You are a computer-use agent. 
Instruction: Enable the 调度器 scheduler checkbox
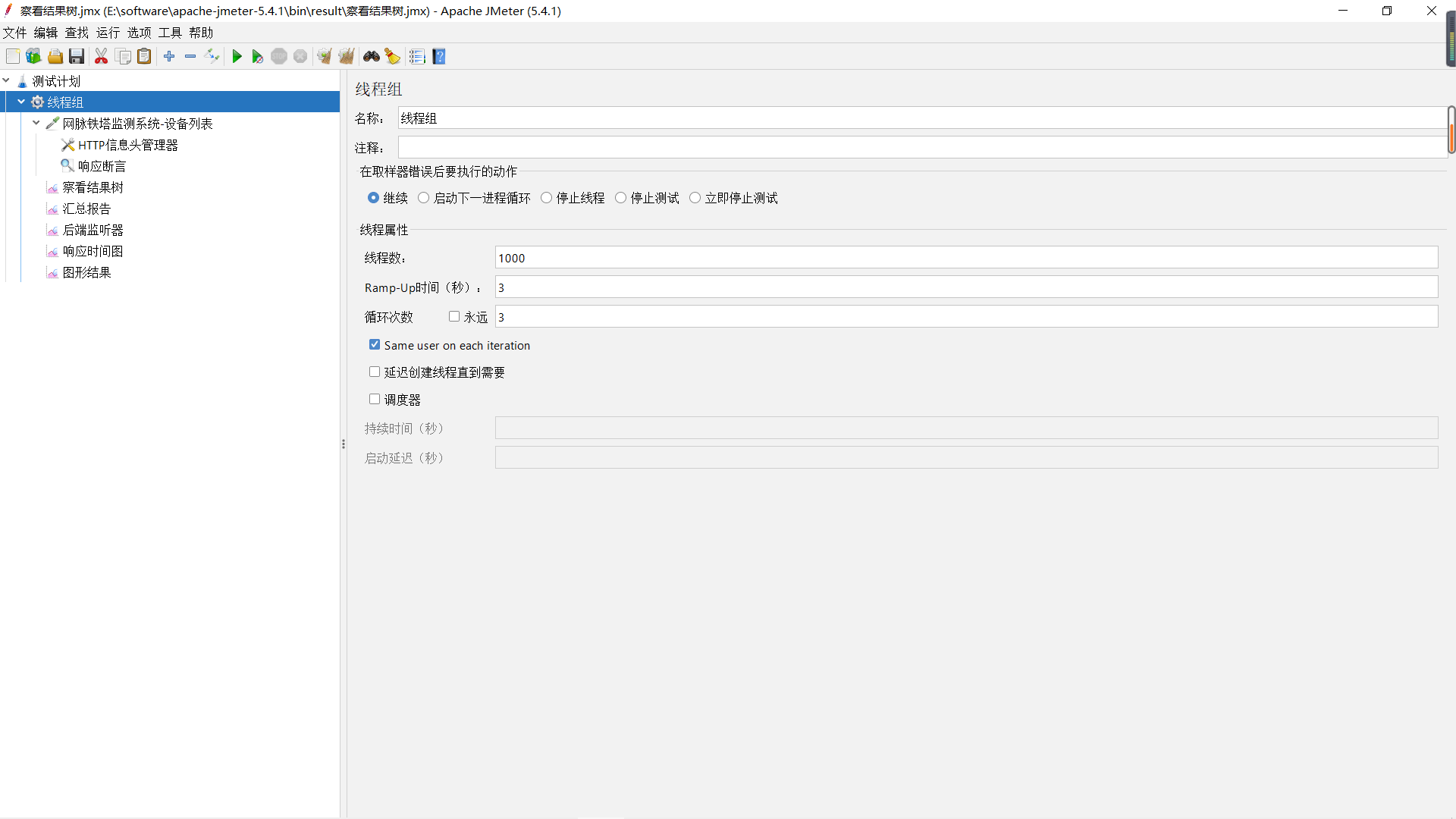375,400
